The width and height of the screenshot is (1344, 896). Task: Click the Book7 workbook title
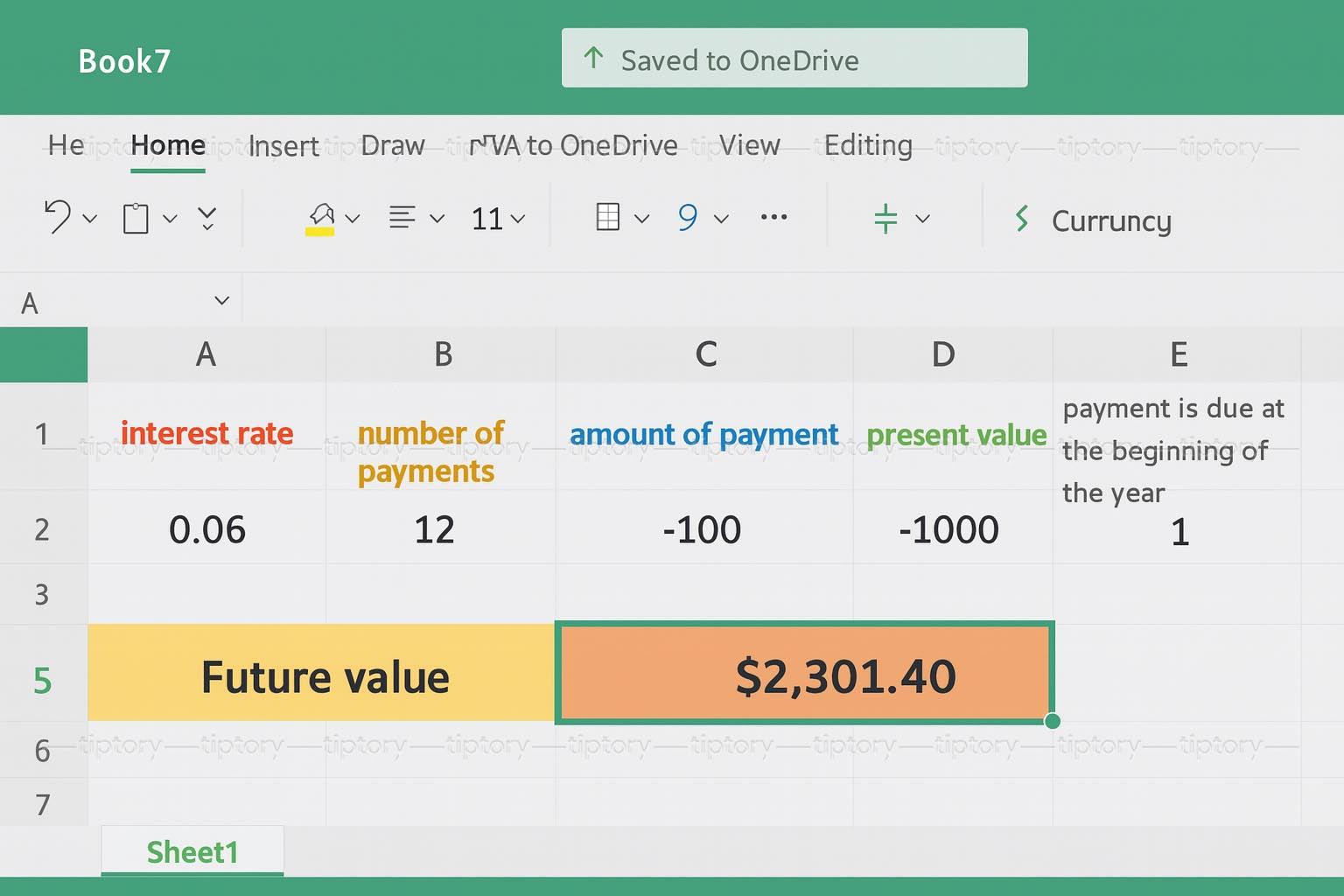click(124, 61)
